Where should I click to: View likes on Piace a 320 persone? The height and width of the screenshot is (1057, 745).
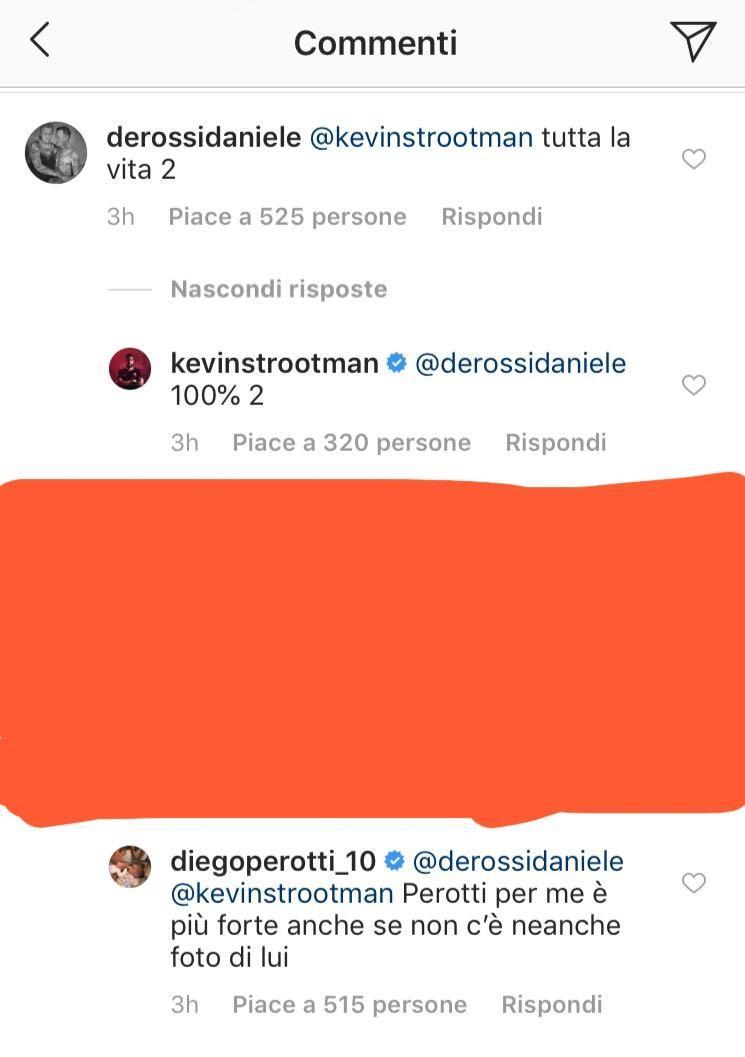(351, 442)
